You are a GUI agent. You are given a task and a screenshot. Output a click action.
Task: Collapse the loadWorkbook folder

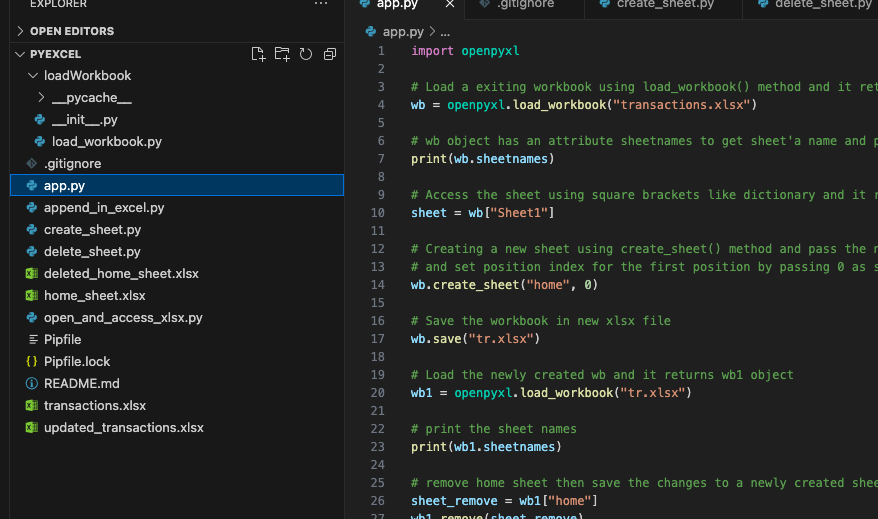pos(32,75)
